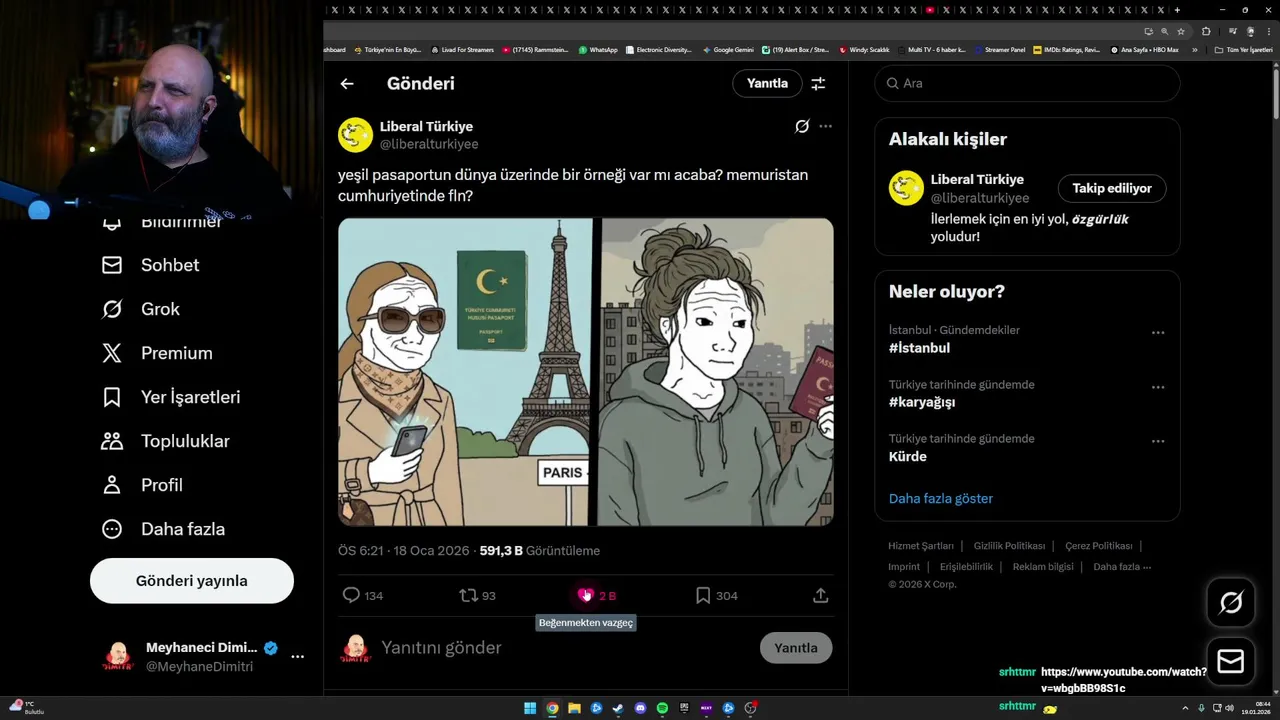Open Streamer Panel bookmark

1000,50
